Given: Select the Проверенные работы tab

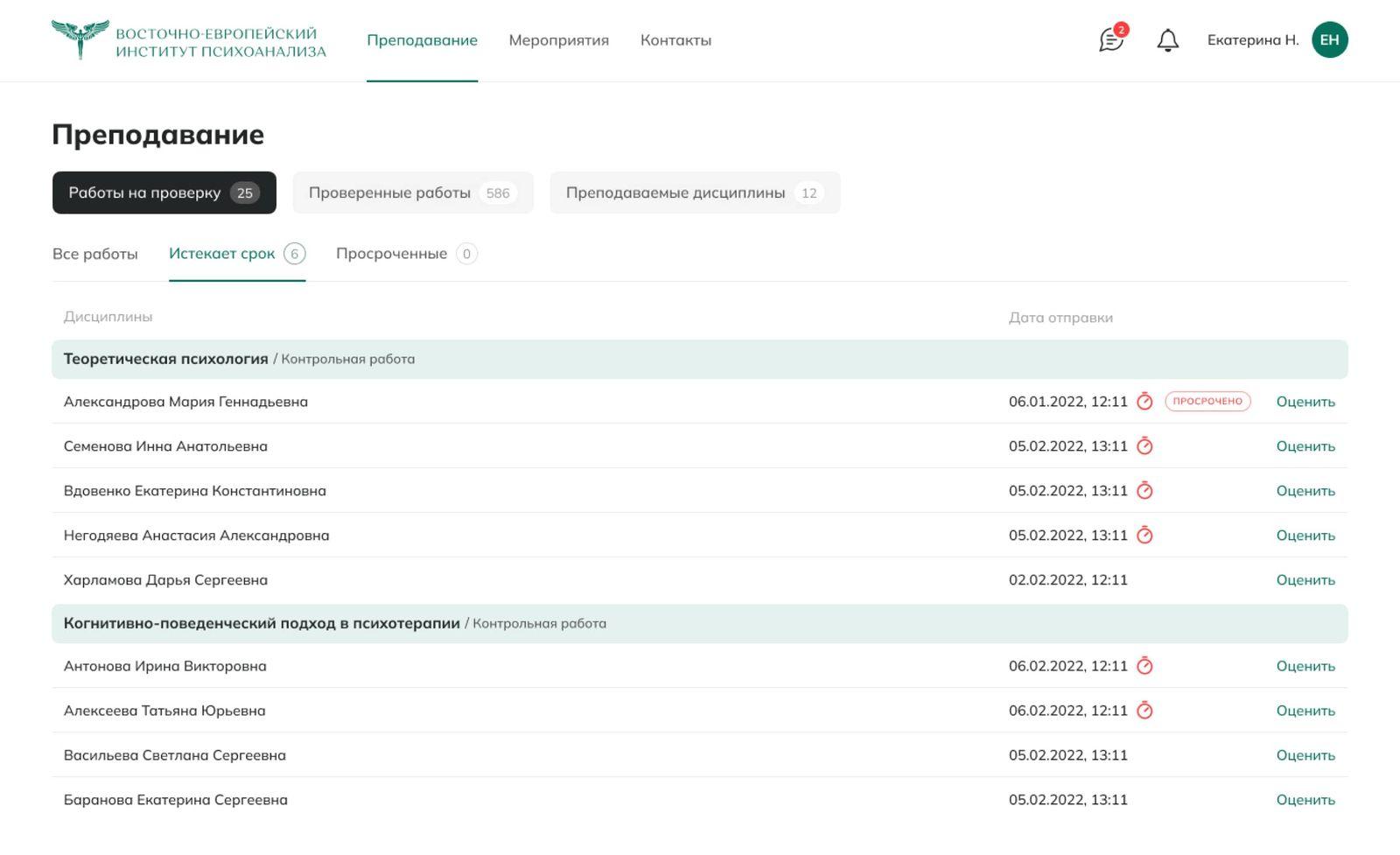Looking at the screenshot, I should pyautogui.click(x=412, y=193).
